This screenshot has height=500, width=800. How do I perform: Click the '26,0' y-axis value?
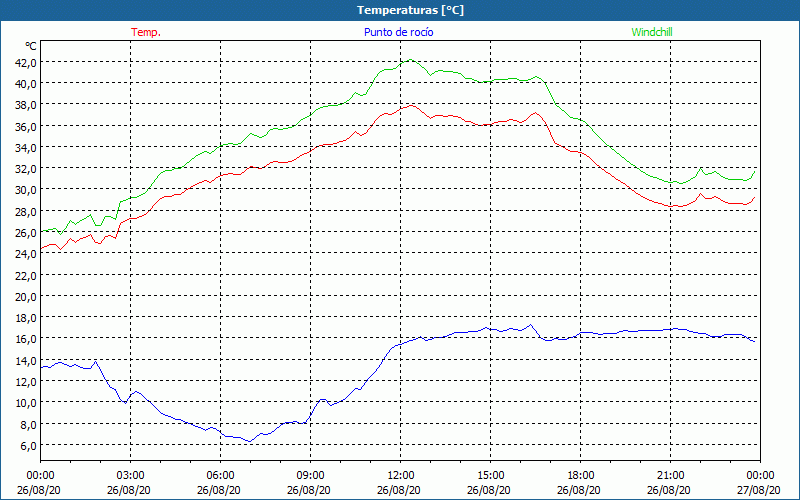click(27, 232)
